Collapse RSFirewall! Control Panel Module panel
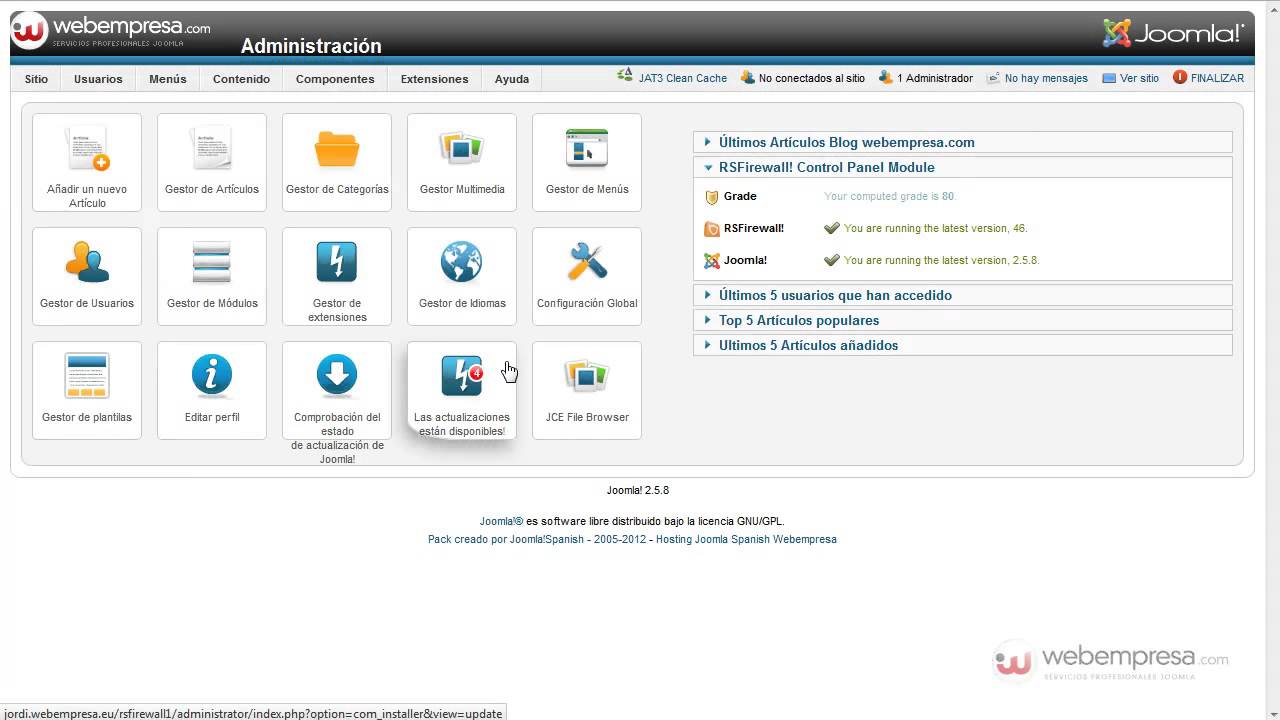 [962, 167]
